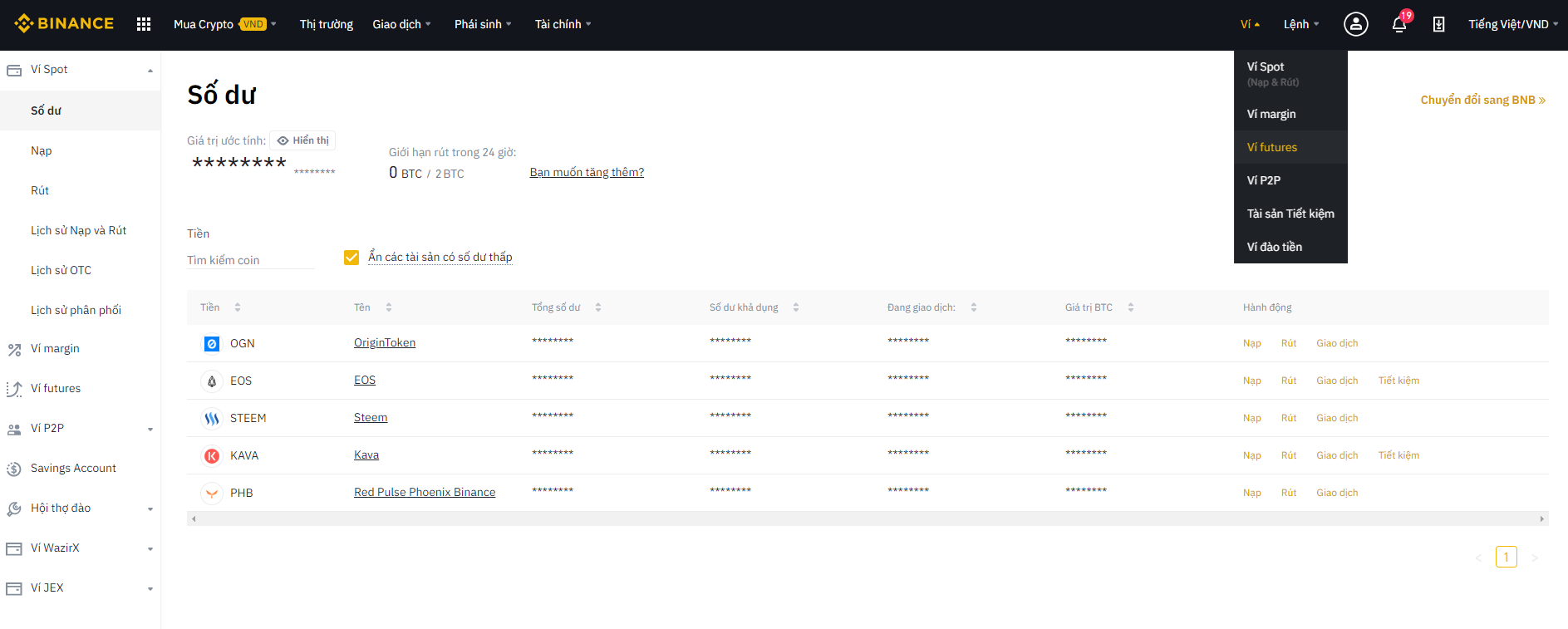Sort by Đang giao dịch column arrows

click(x=974, y=307)
